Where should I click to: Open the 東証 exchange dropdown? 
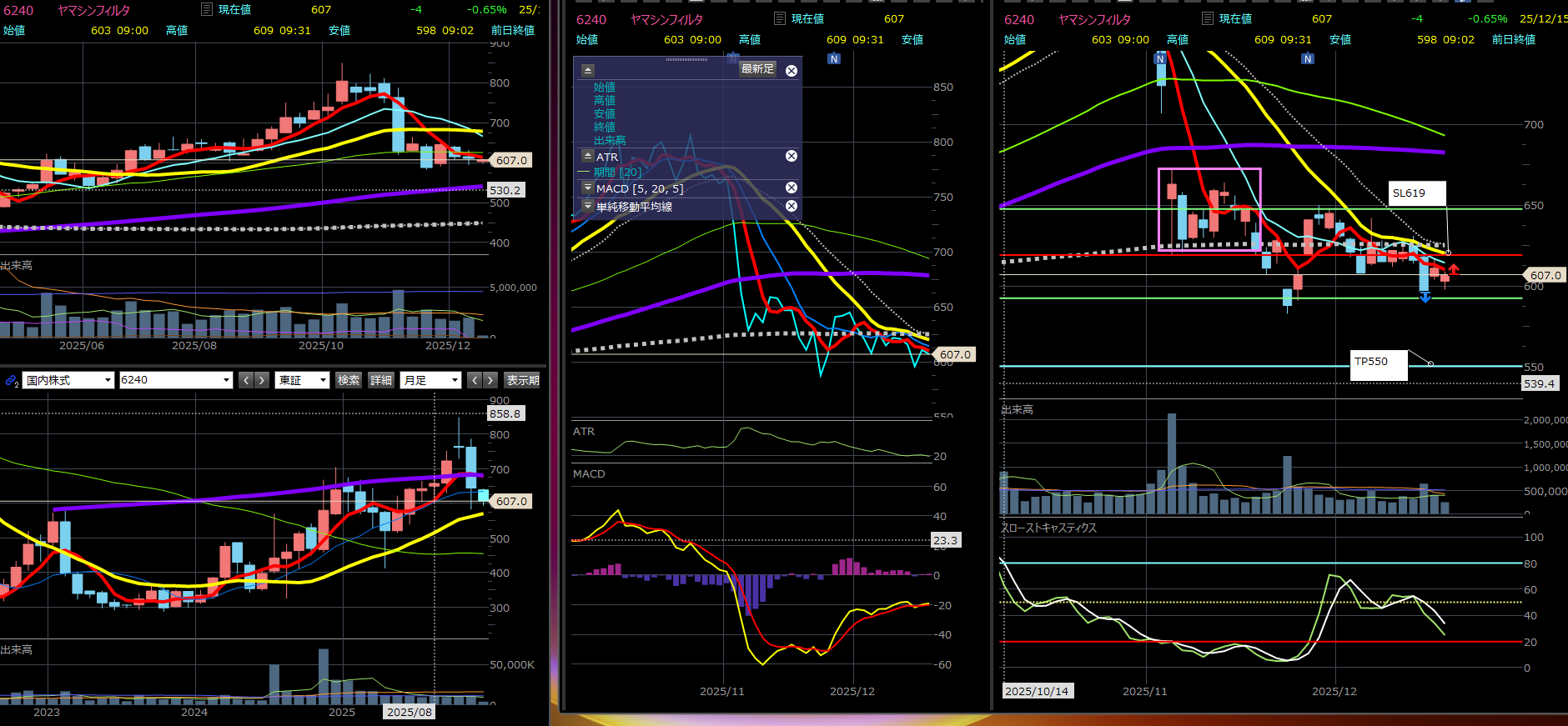(303, 380)
